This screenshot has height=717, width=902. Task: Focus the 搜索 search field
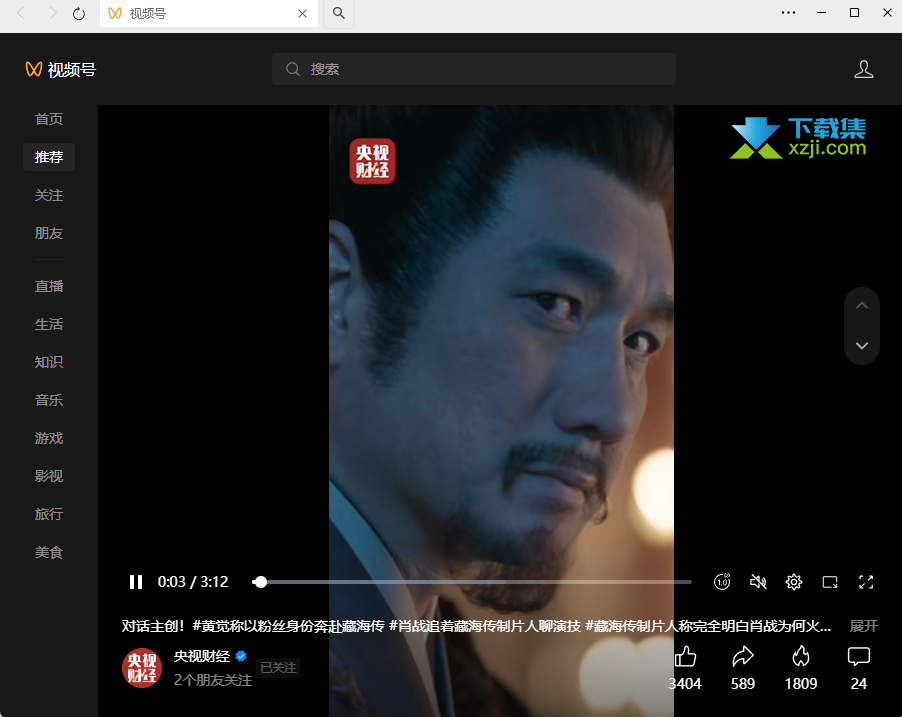[473, 69]
